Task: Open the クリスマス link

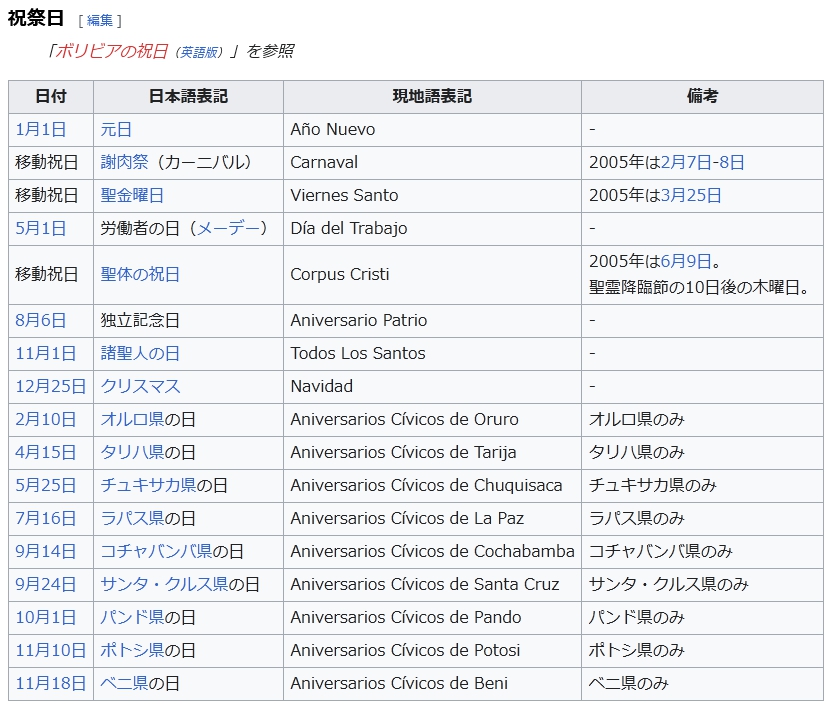Action: pyautogui.click(x=140, y=386)
